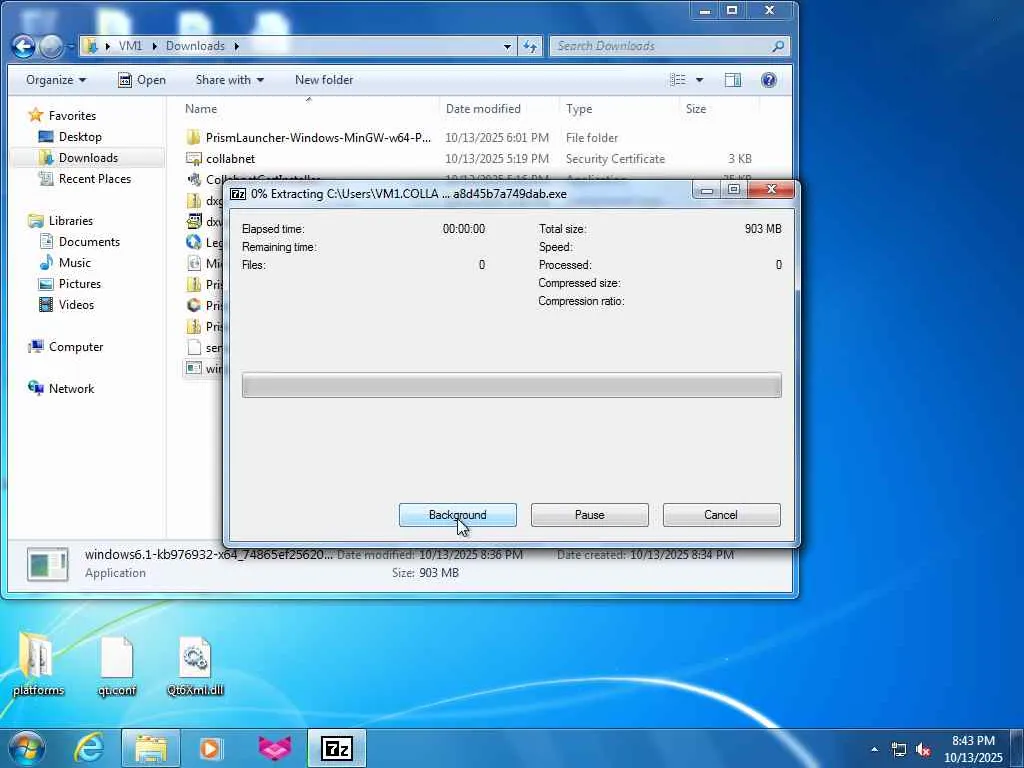The image size is (1024, 768).
Task: Select the platforms folder on desktop
Action: tap(38, 665)
